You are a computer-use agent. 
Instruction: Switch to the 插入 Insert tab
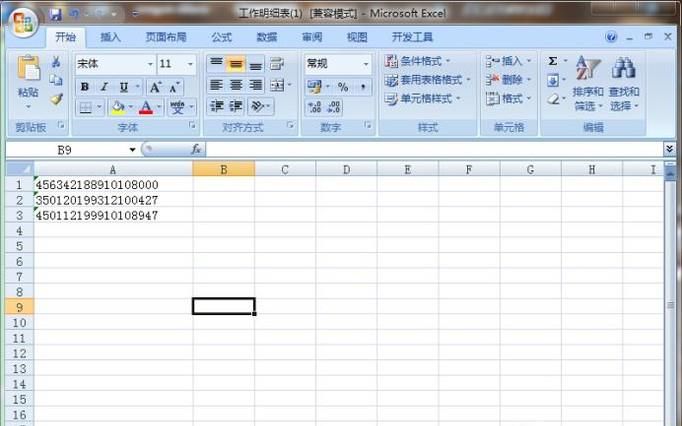pos(110,37)
